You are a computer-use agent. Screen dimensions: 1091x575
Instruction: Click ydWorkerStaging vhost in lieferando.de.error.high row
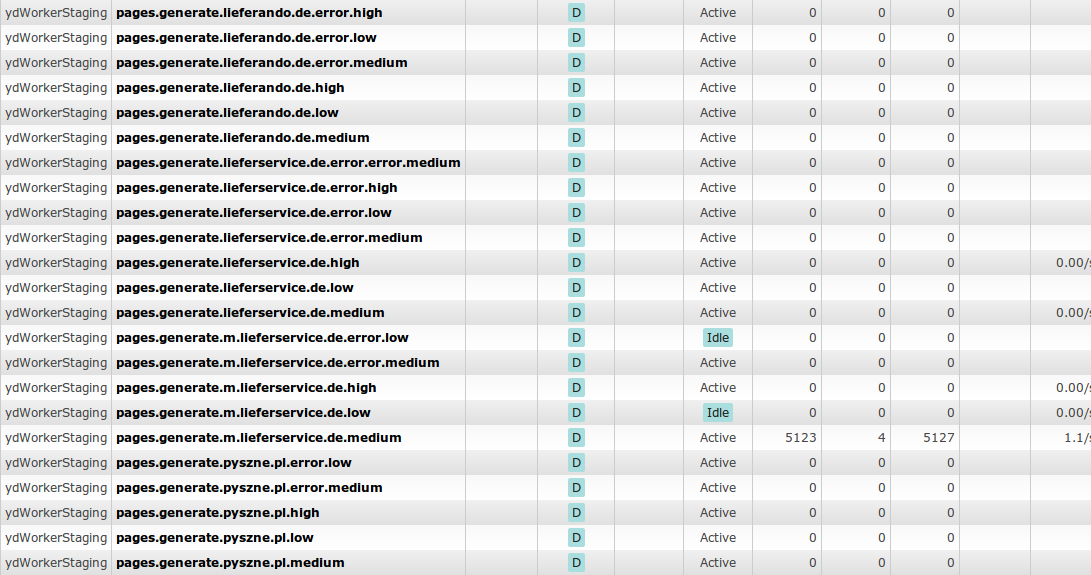tap(56, 13)
